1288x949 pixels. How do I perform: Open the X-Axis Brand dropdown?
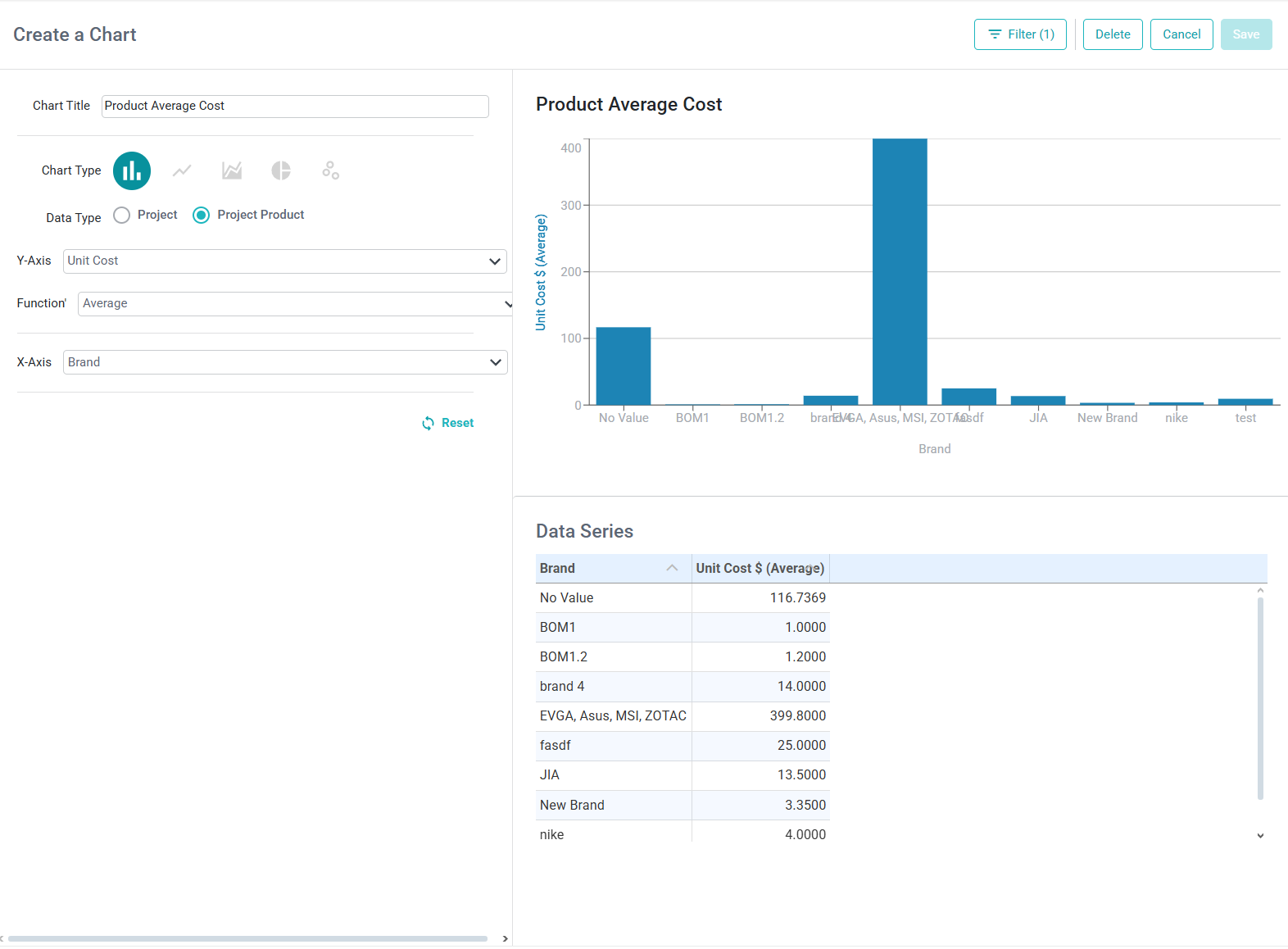284,362
